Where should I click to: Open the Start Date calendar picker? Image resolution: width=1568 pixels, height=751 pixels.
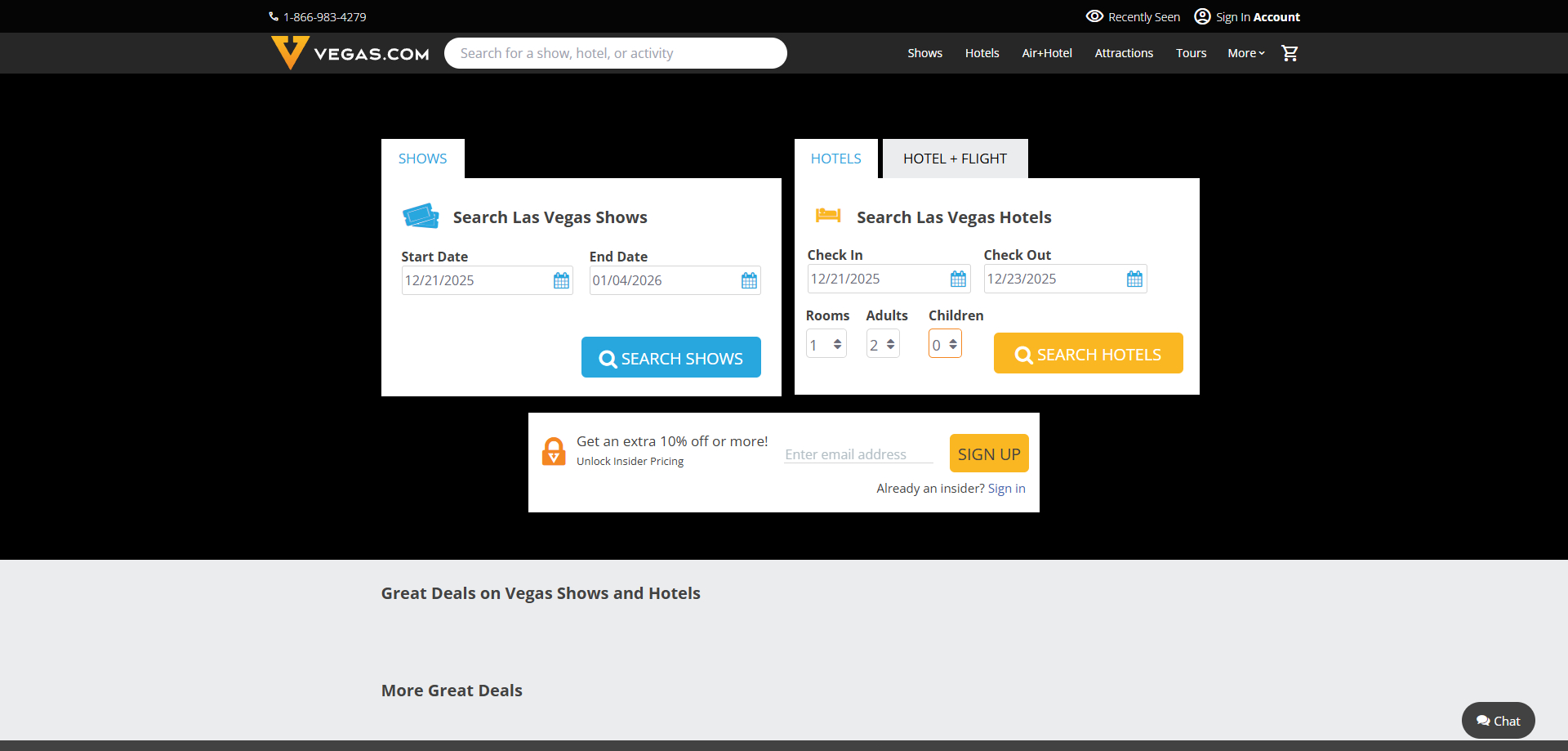tap(561, 280)
